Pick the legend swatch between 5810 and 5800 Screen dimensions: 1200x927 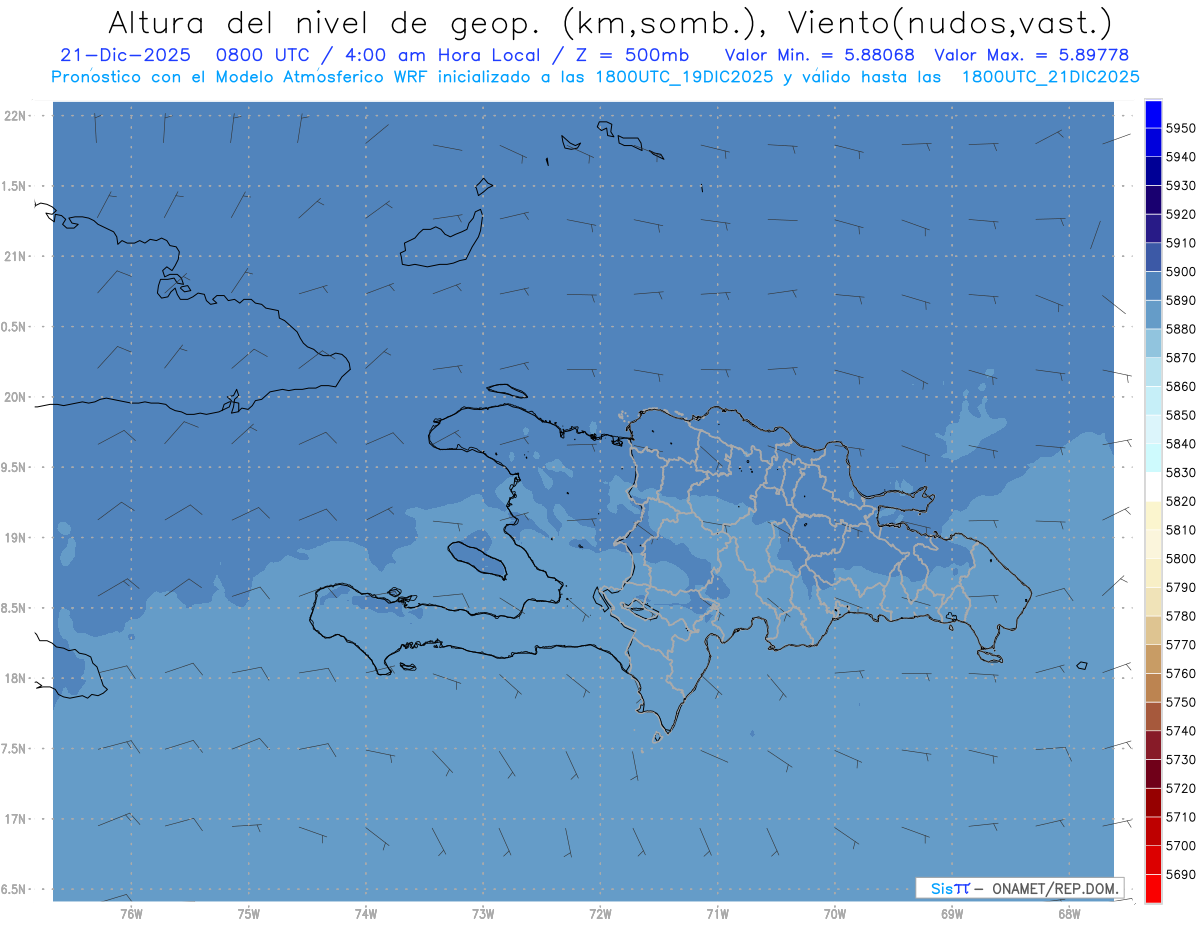tap(1153, 544)
